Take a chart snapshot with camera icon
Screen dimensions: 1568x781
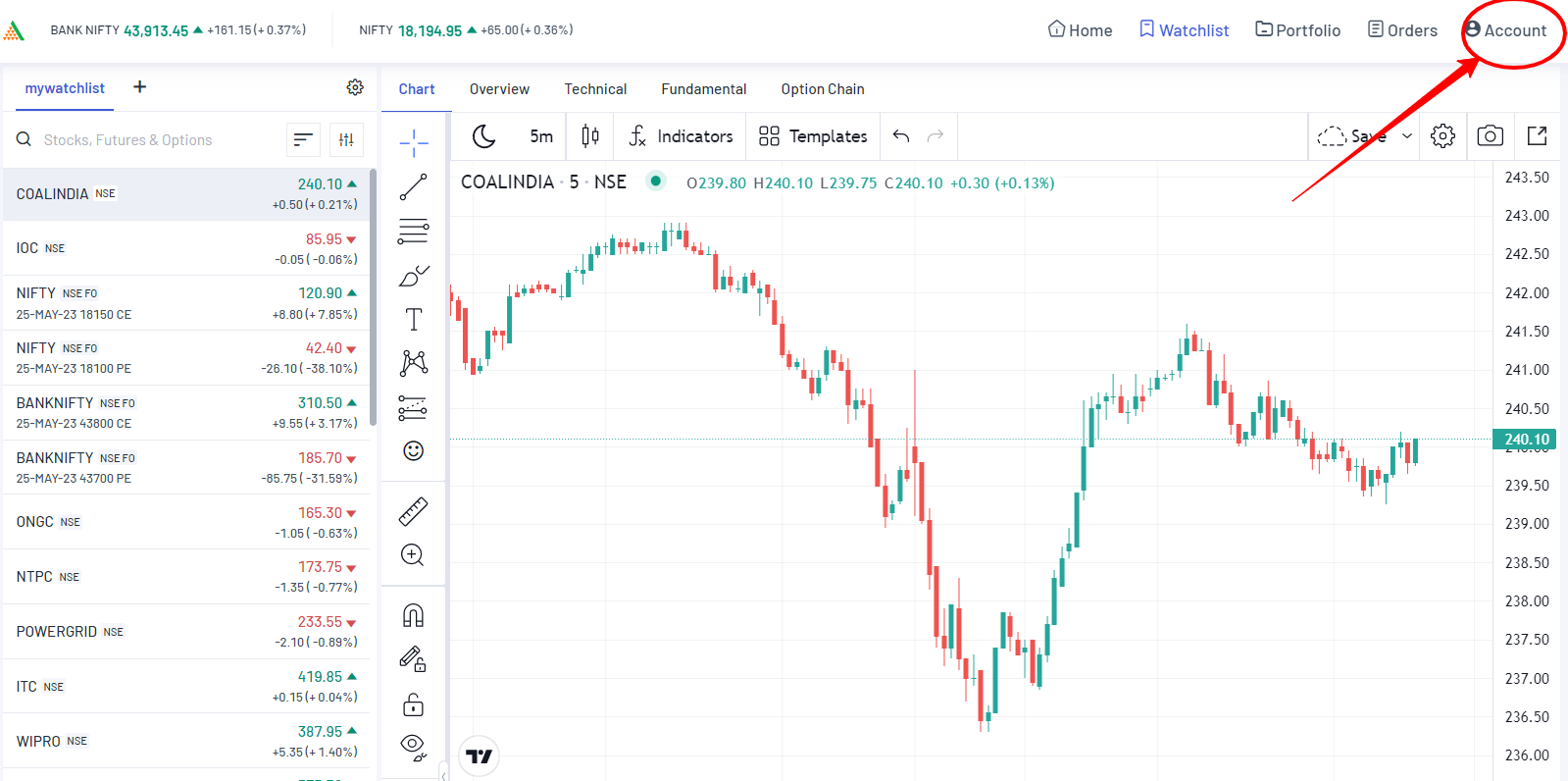click(1490, 136)
